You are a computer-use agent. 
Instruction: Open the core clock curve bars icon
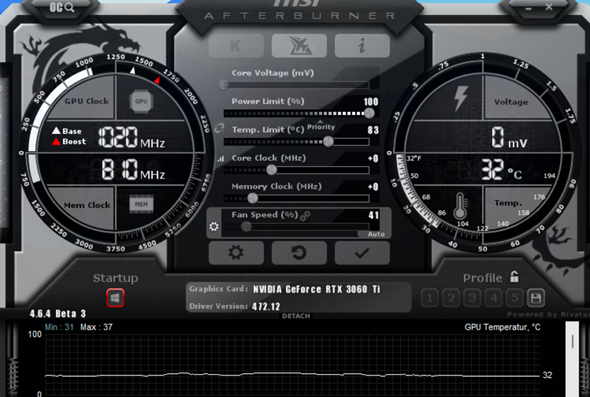(x=221, y=159)
